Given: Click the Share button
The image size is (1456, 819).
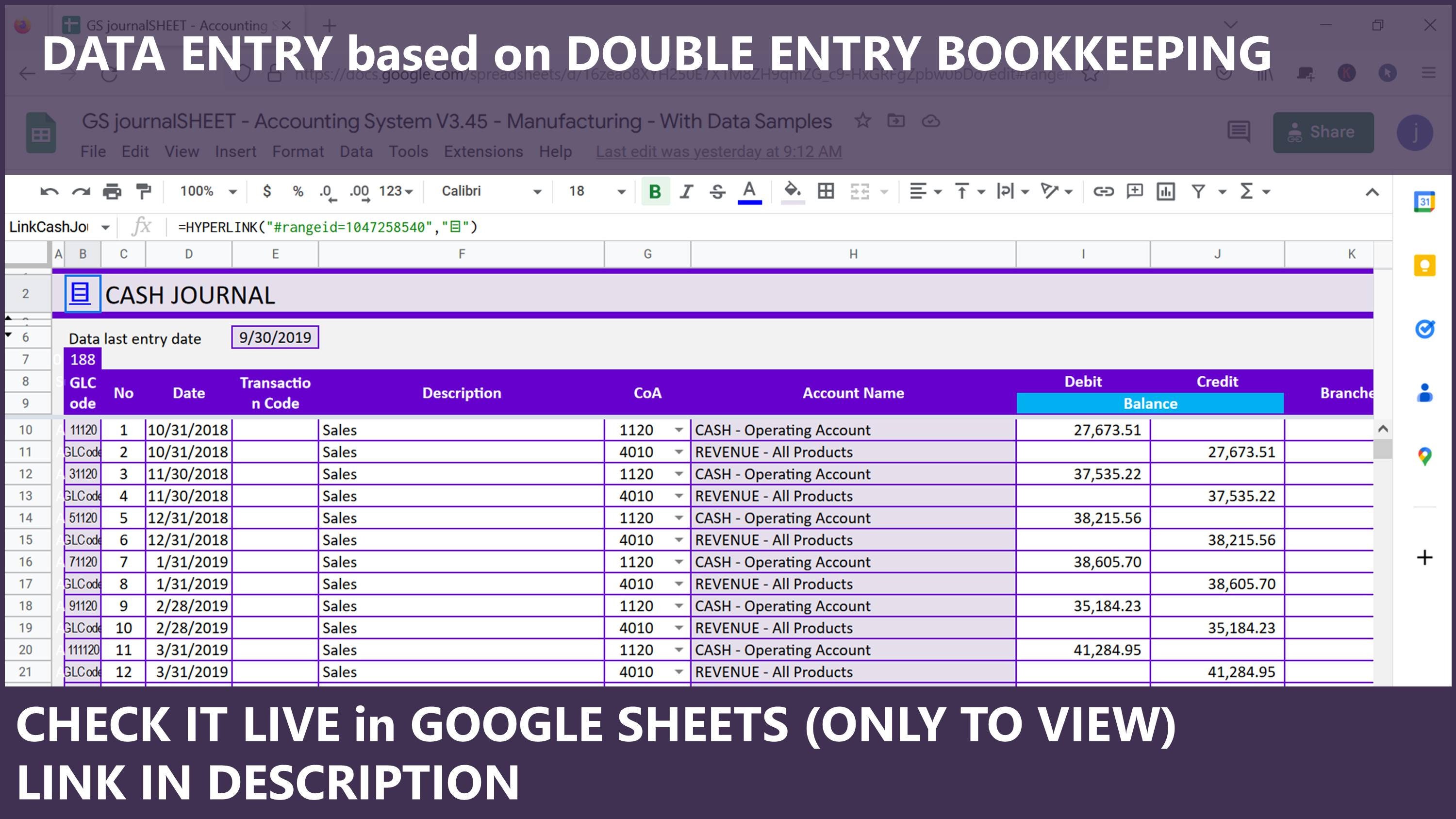Looking at the screenshot, I should (x=1323, y=132).
